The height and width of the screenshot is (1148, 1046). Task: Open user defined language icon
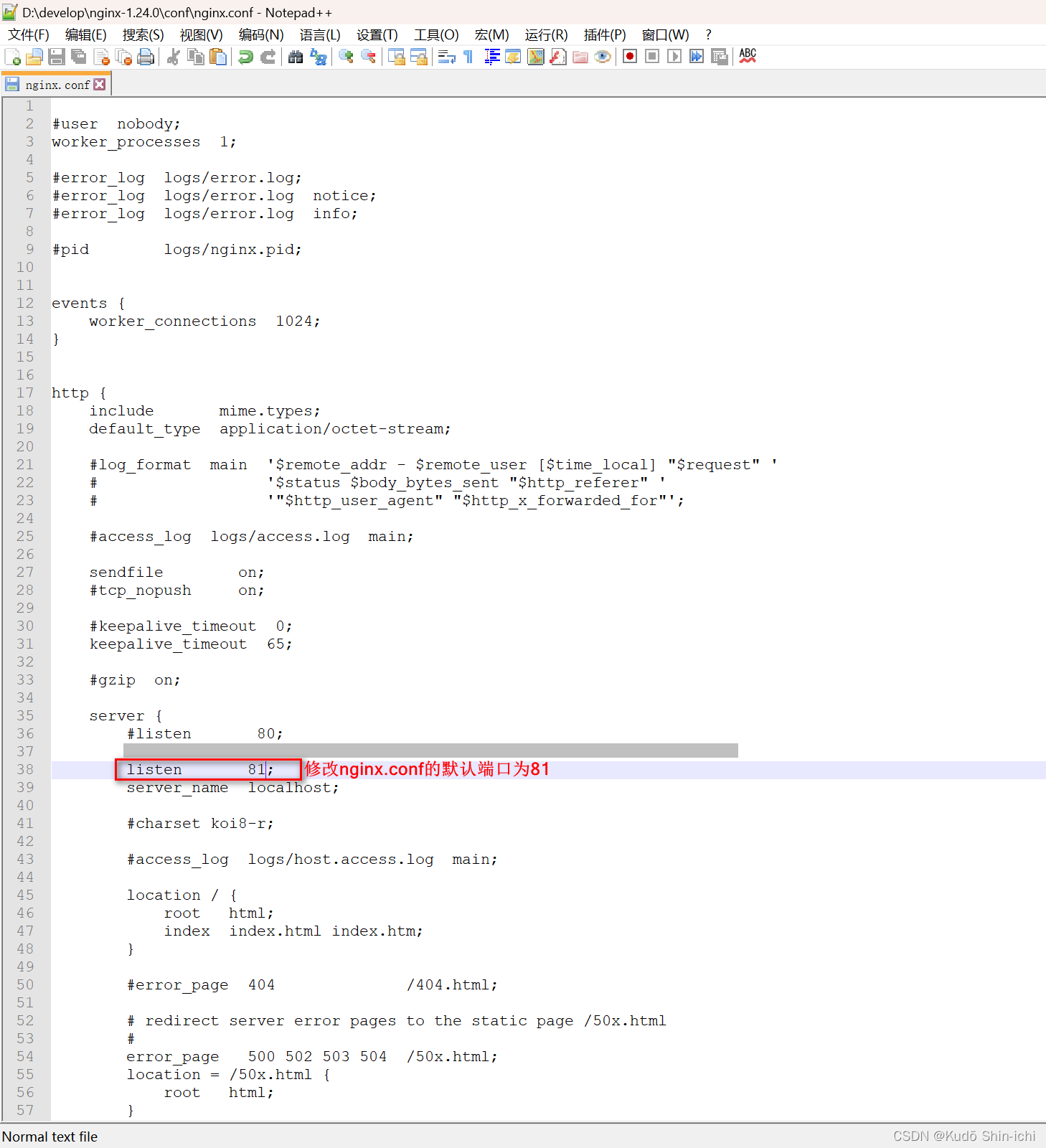coord(514,57)
